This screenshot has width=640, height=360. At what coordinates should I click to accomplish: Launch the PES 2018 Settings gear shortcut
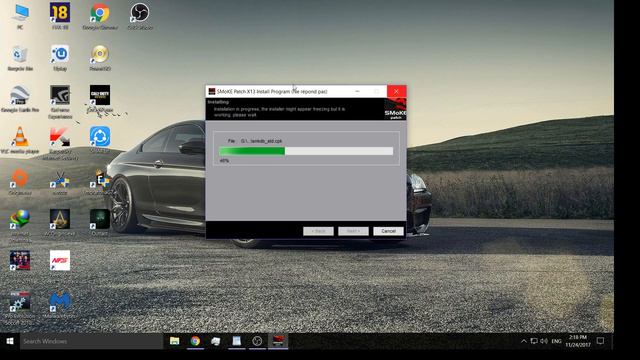[20, 308]
